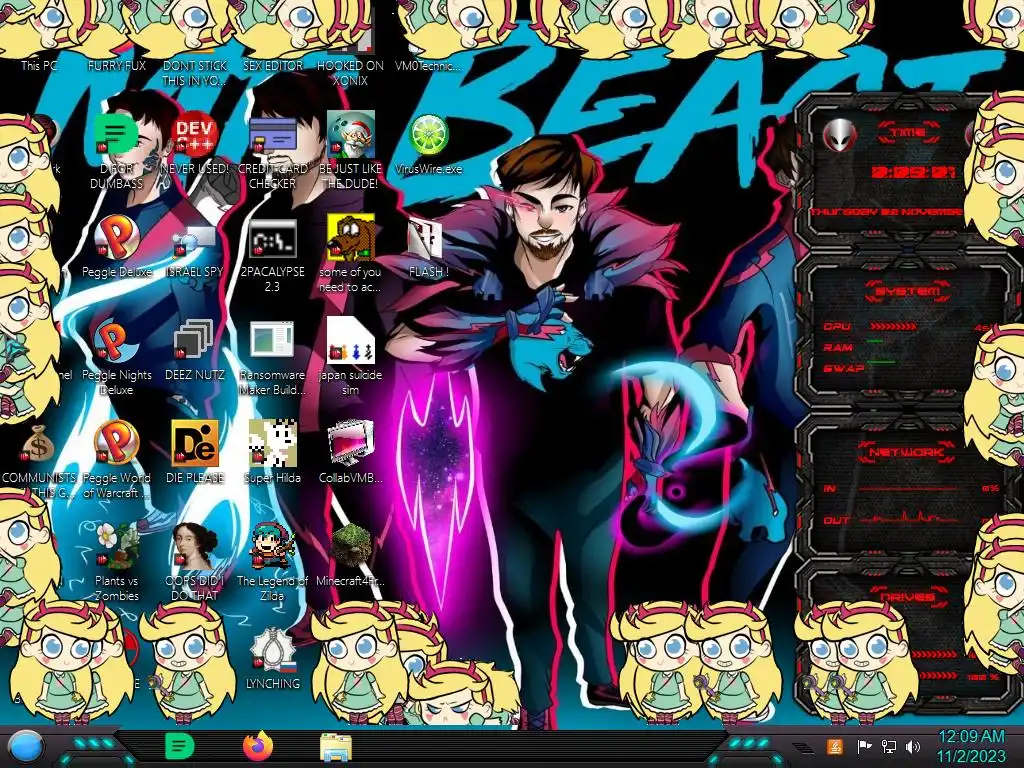
Task: Click the TIME header on gadget
Action: click(x=907, y=133)
